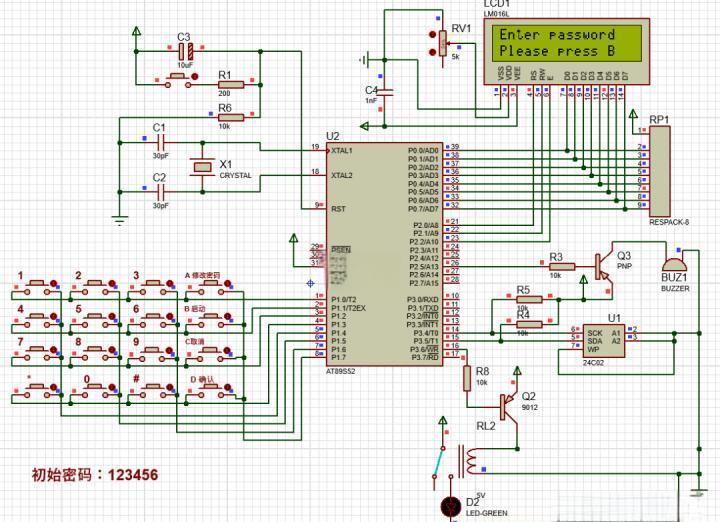
Task: Click upper red adjust dot on RV1
Action: [x=432, y=34]
